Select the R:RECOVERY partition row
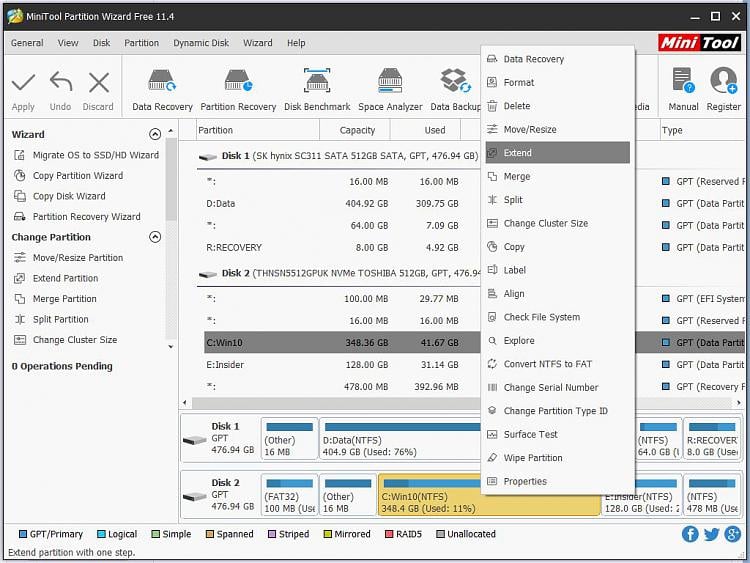The image size is (750, 563). pos(342,247)
